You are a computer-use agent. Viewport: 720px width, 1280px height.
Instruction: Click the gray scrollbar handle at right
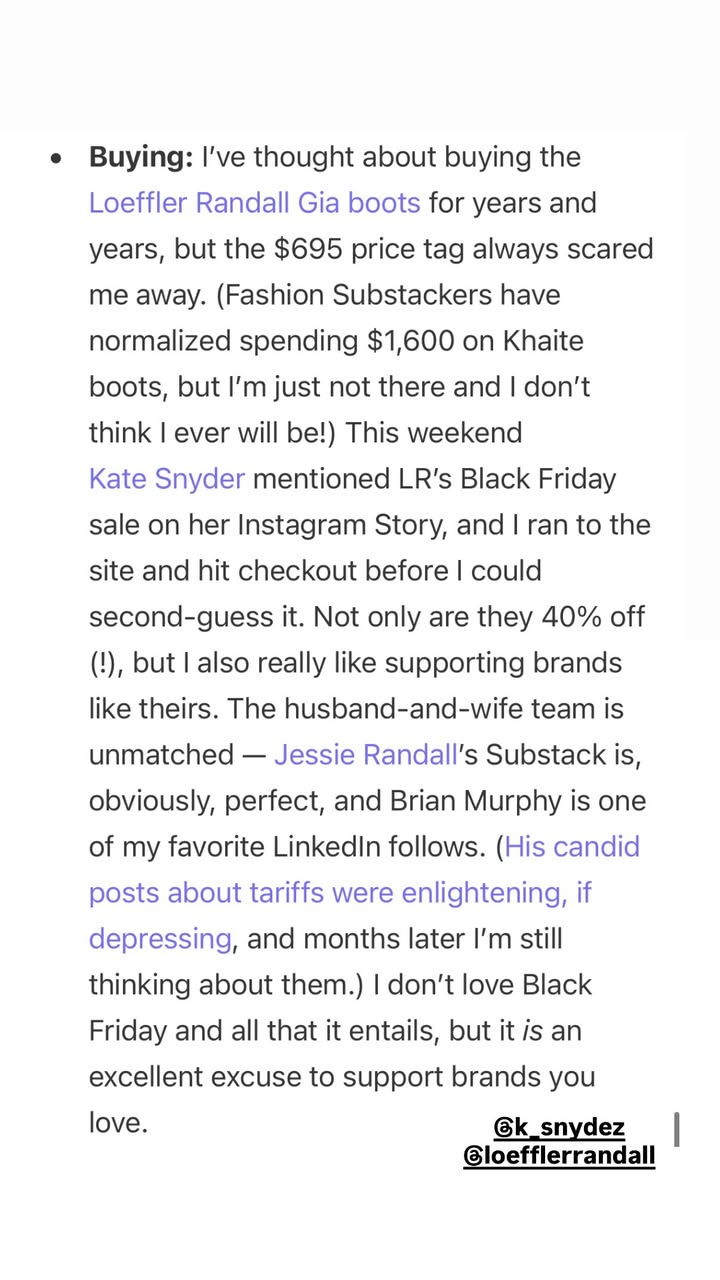click(677, 1129)
